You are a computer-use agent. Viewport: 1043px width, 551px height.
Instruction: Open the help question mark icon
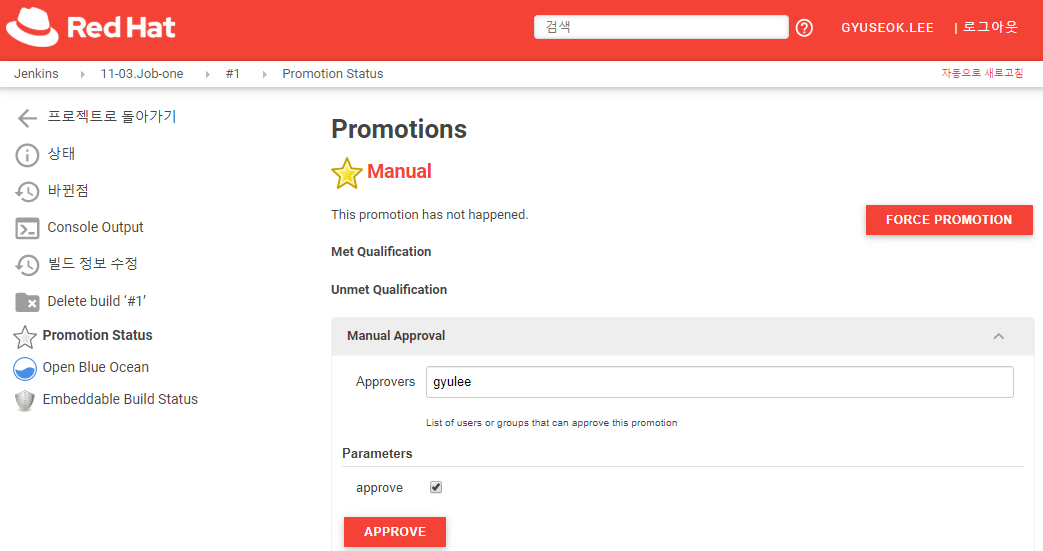tap(804, 28)
